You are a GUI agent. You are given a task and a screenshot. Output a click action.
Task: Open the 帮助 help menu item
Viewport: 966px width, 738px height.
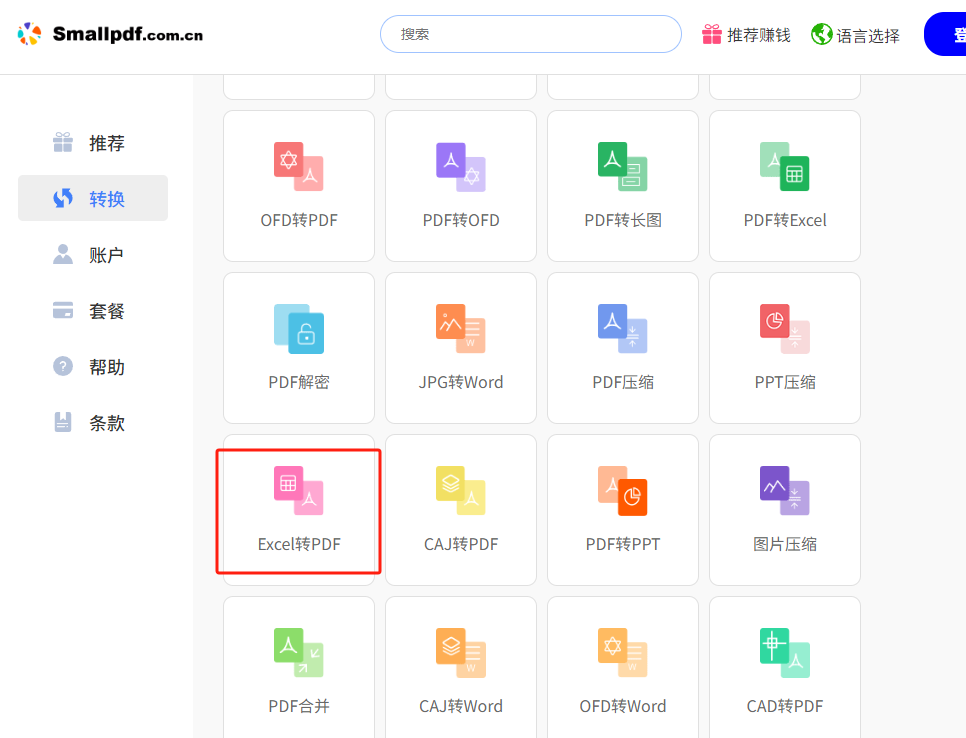click(x=93, y=367)
